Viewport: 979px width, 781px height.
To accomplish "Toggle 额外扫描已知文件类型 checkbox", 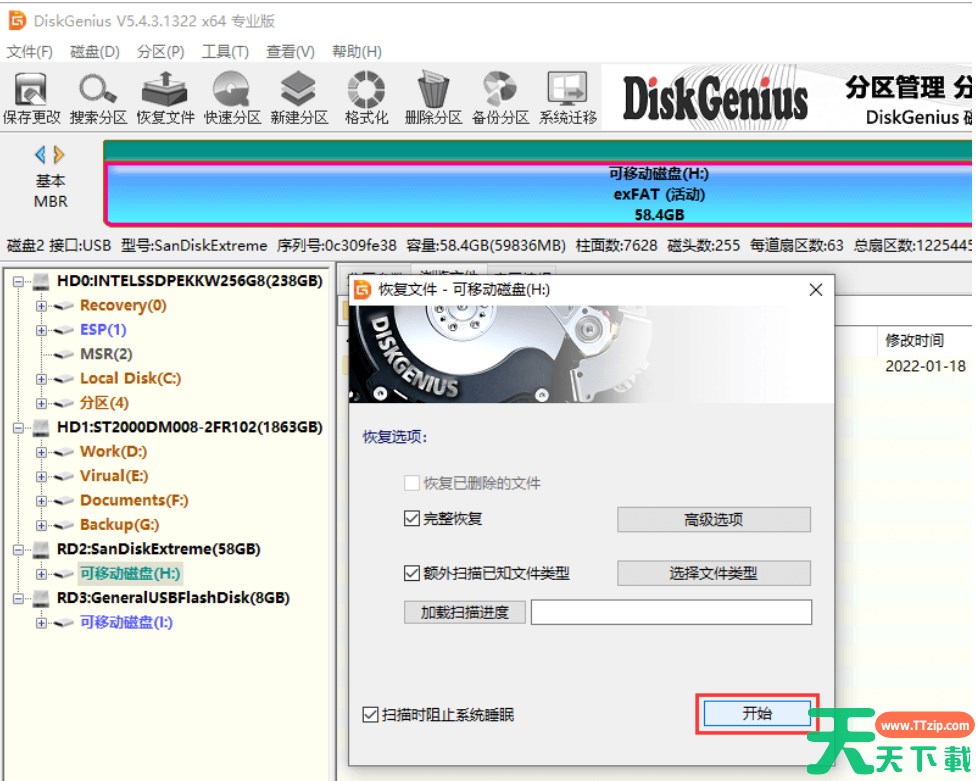I will click(412, 573).
